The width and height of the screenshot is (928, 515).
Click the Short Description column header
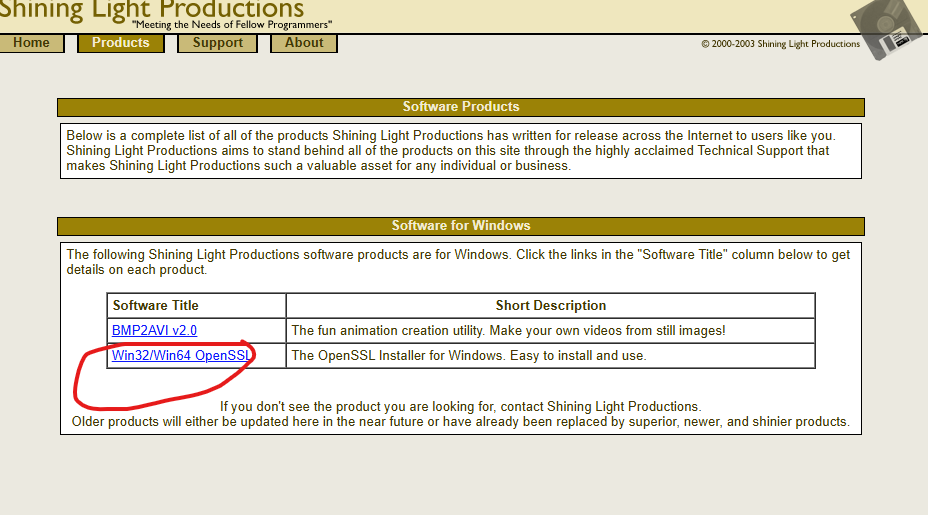(551, 305)
